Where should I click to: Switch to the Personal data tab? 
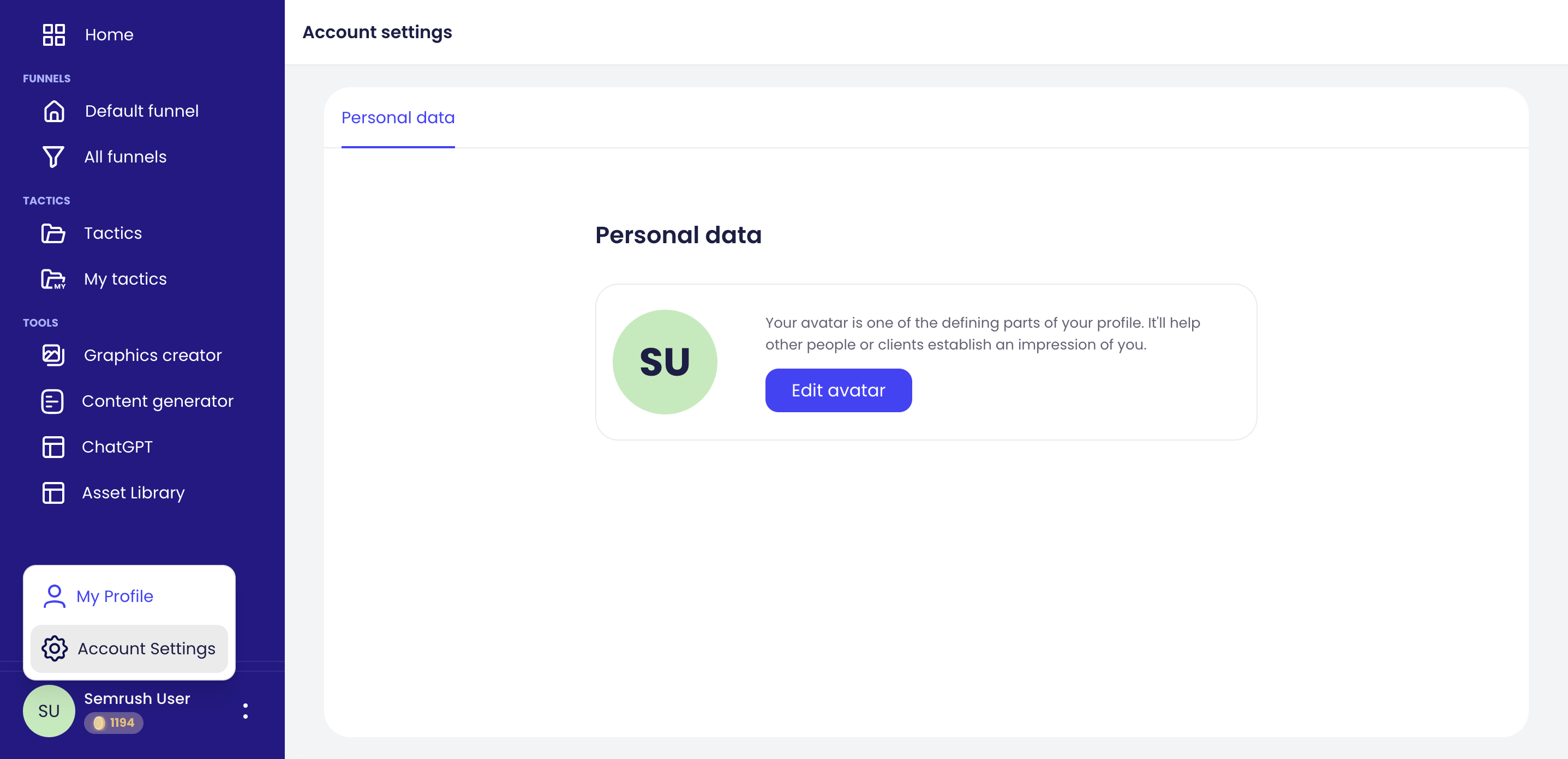coord(398,117)
